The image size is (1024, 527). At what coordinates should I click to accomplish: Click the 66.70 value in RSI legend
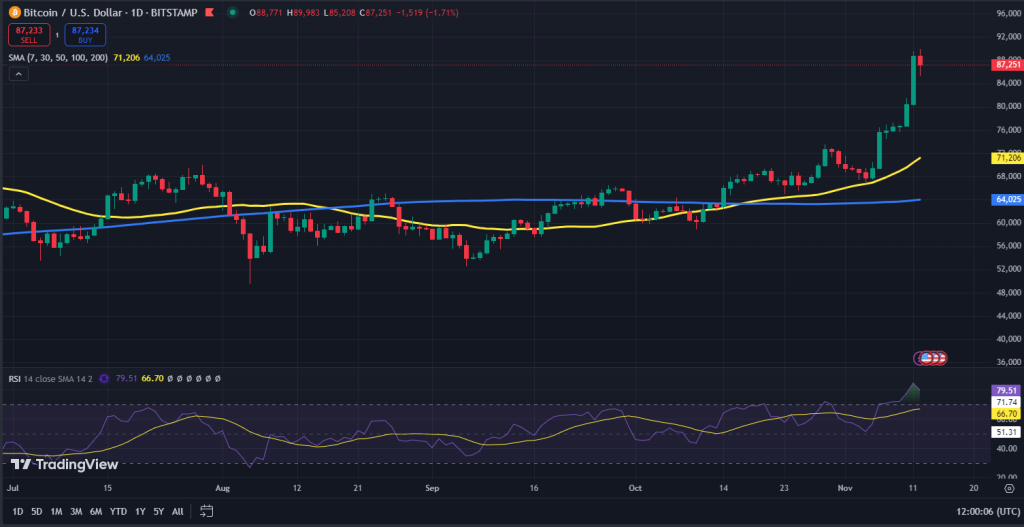152,378
